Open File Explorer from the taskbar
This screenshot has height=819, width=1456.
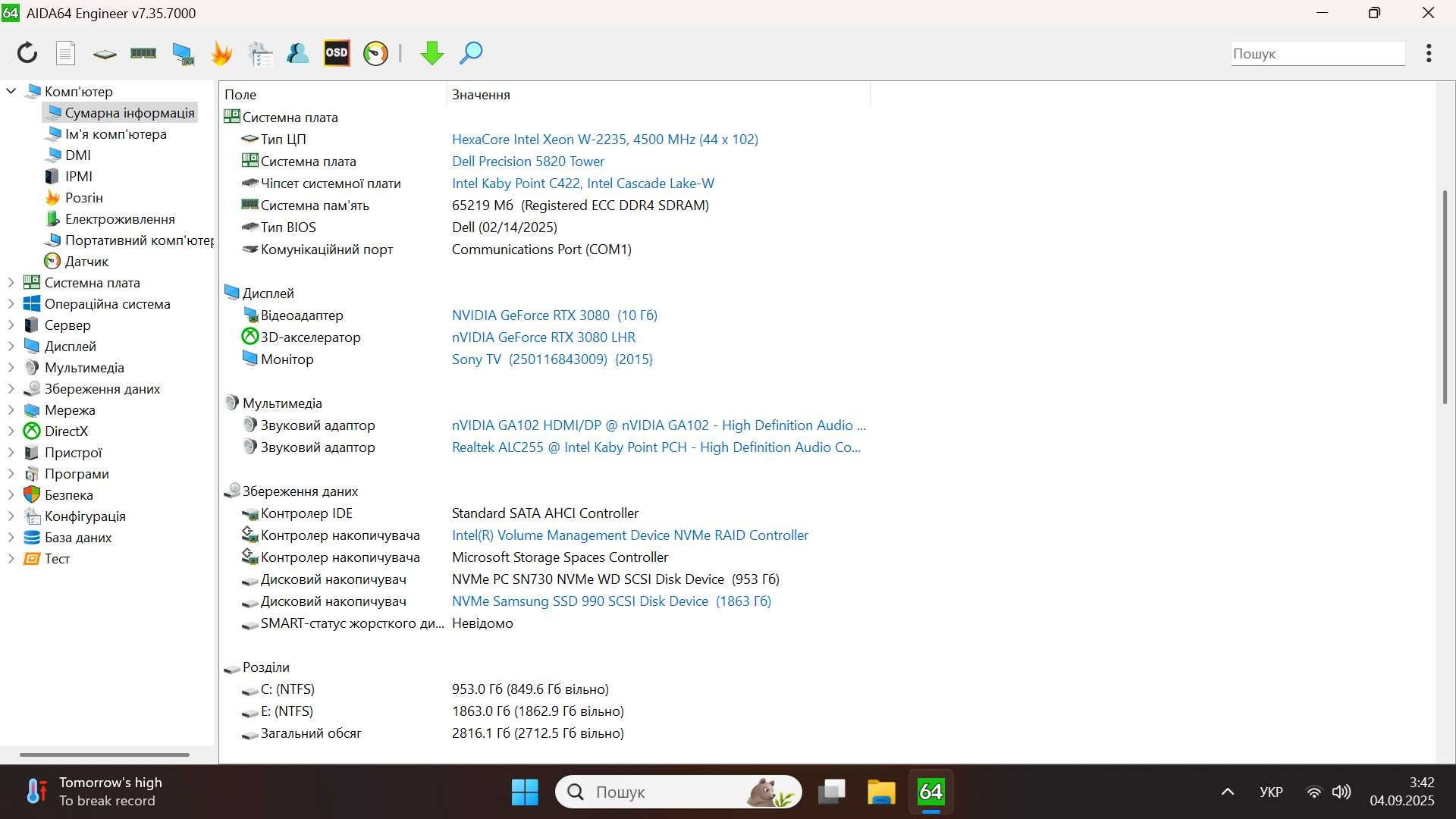point(881,792)
